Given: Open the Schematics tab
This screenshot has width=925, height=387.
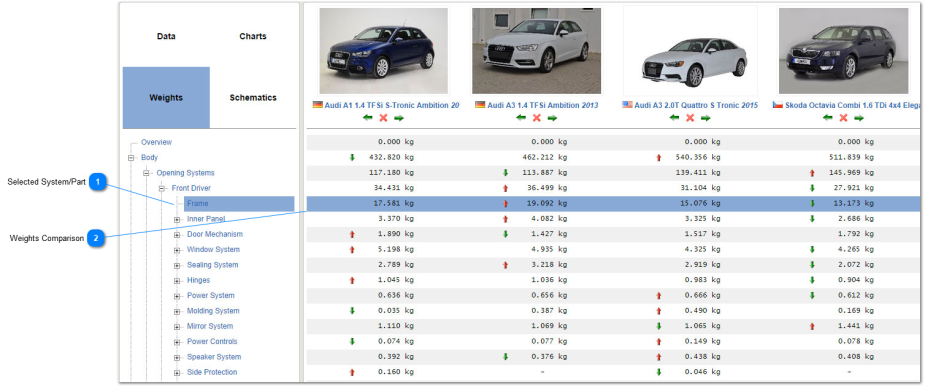Looking at the screenshot, I should click(x=252, y=97).
